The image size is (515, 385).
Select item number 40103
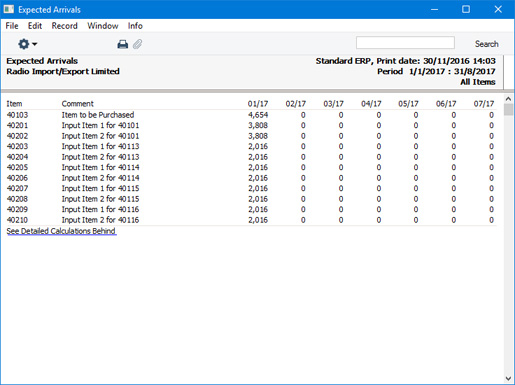click(x=17, y=115)
